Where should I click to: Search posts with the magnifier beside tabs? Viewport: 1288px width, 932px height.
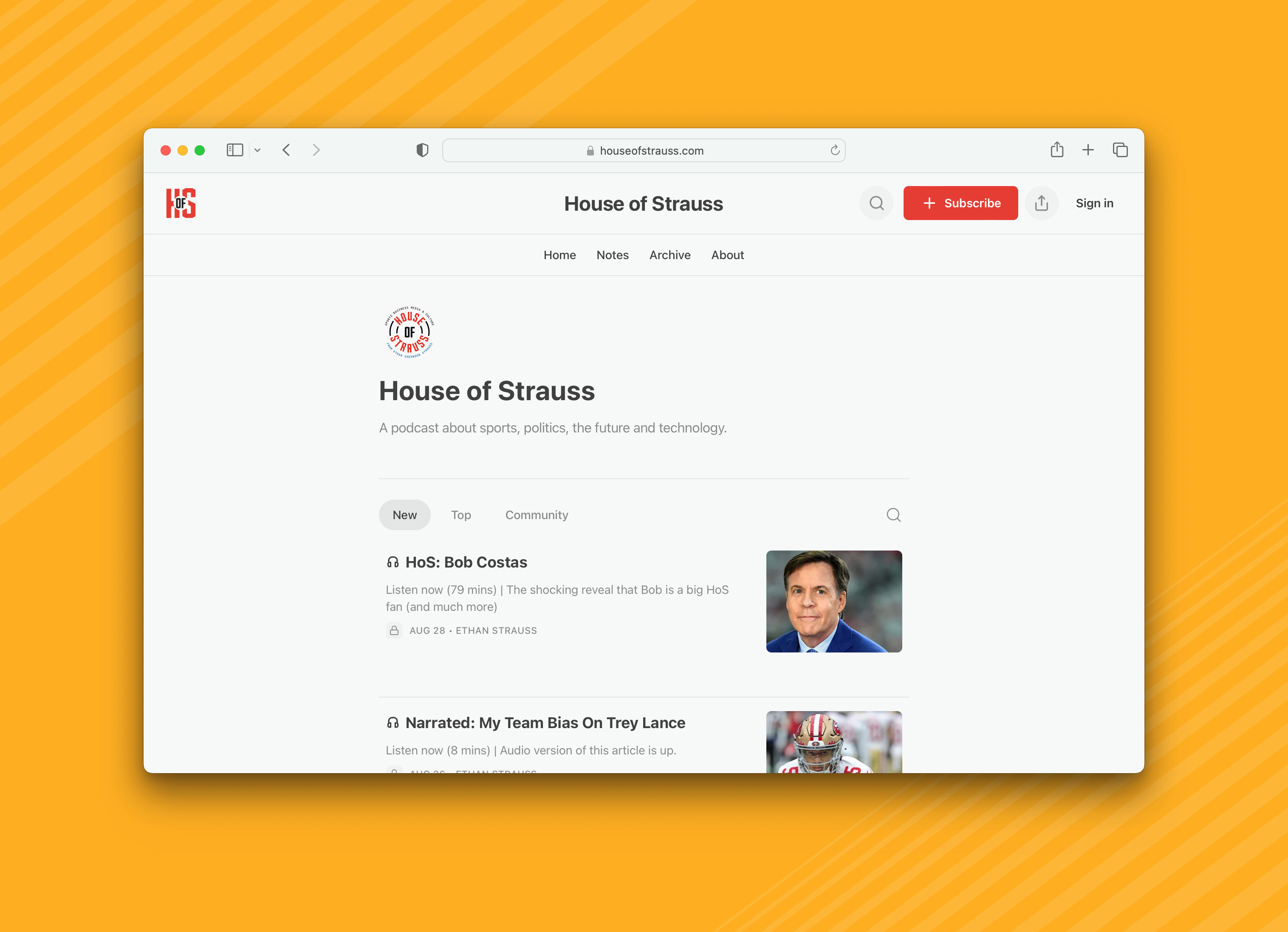(x=893, y=514)
